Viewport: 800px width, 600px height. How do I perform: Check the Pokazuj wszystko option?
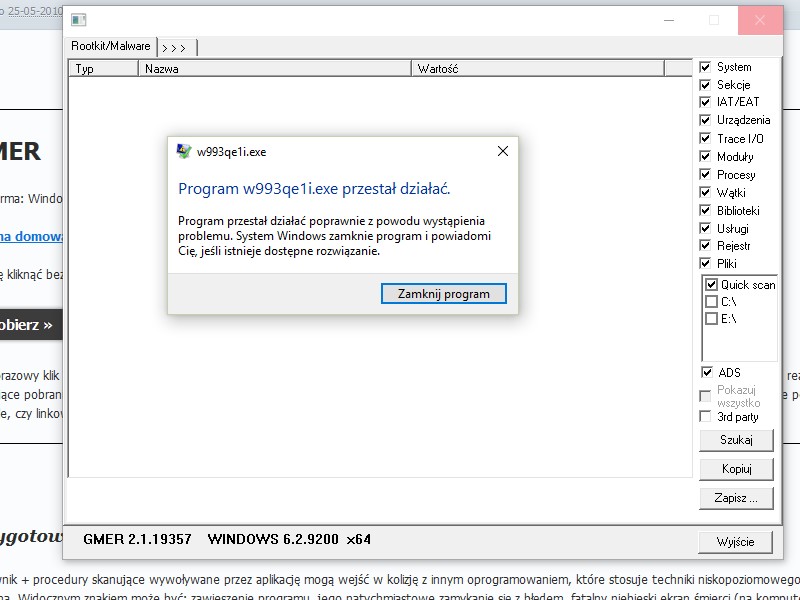click(x=705, y=396)
